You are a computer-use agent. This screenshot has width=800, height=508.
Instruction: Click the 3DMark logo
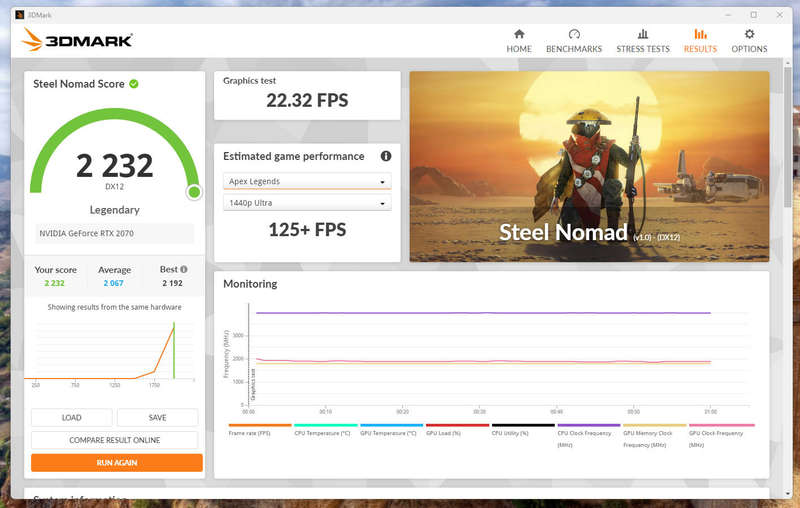pos(77,40)
